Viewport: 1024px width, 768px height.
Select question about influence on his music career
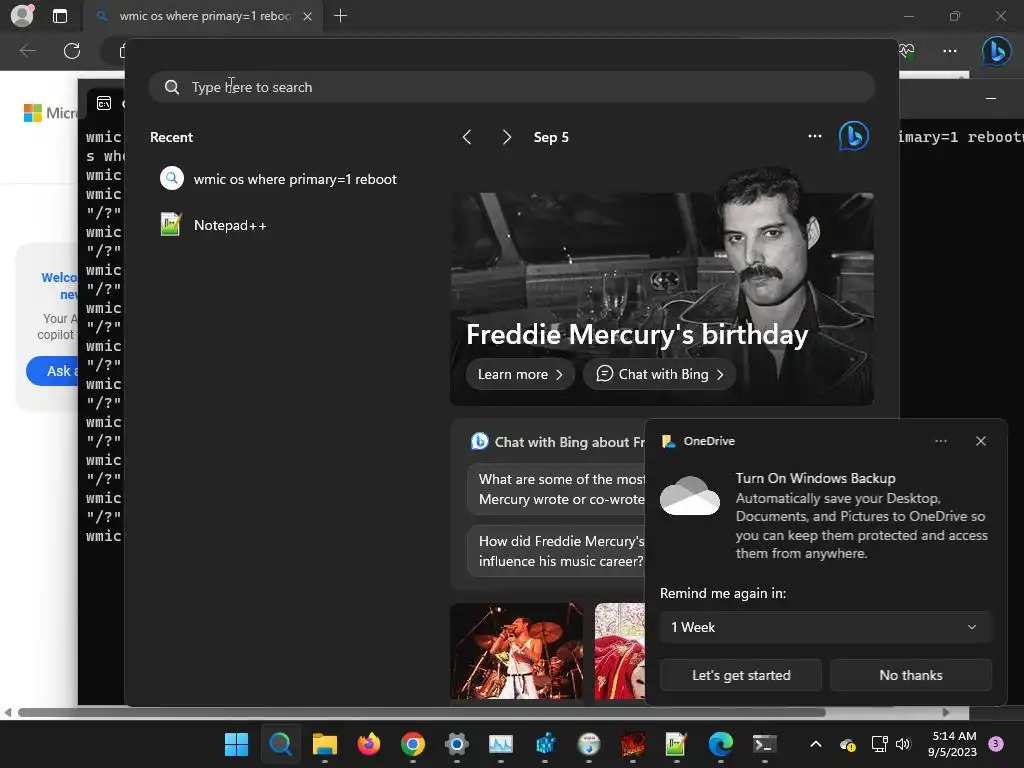(556, 551)
